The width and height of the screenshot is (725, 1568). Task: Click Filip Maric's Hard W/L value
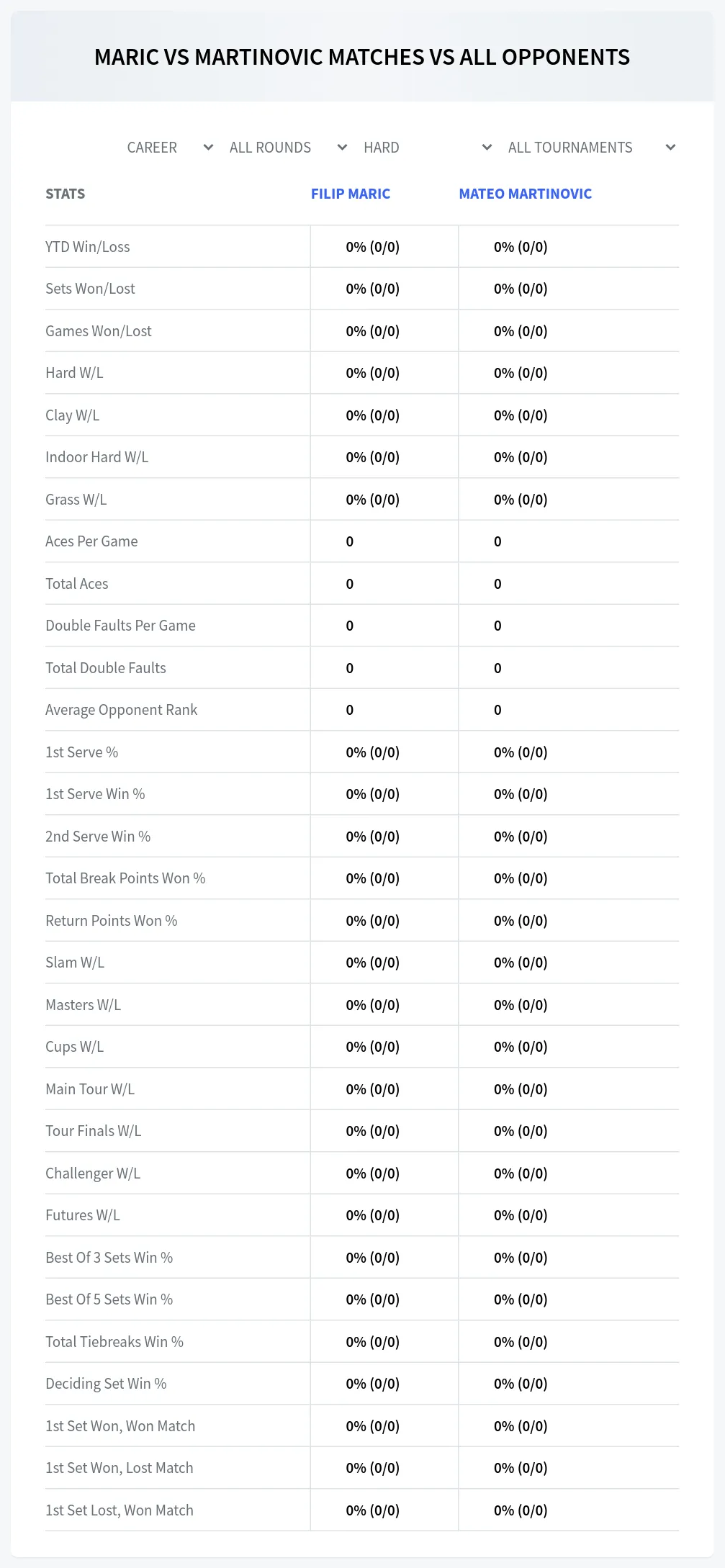373,373
